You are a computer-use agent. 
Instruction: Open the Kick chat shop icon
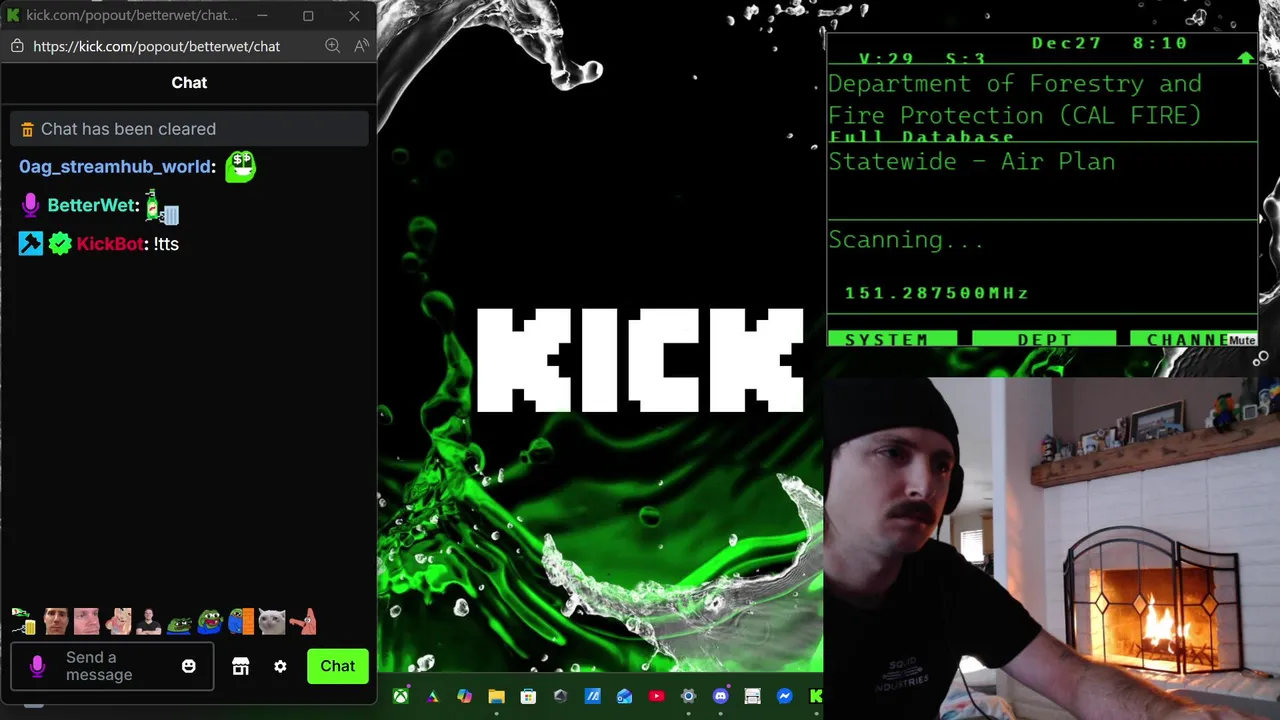[x=240, y=666]
